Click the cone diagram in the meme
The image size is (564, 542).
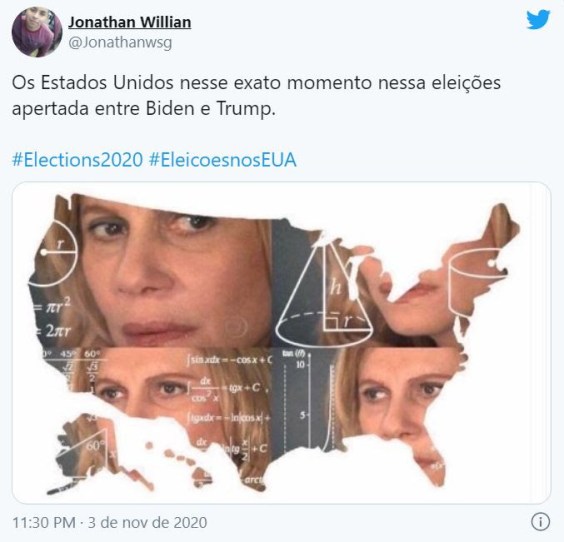point(324,293)
